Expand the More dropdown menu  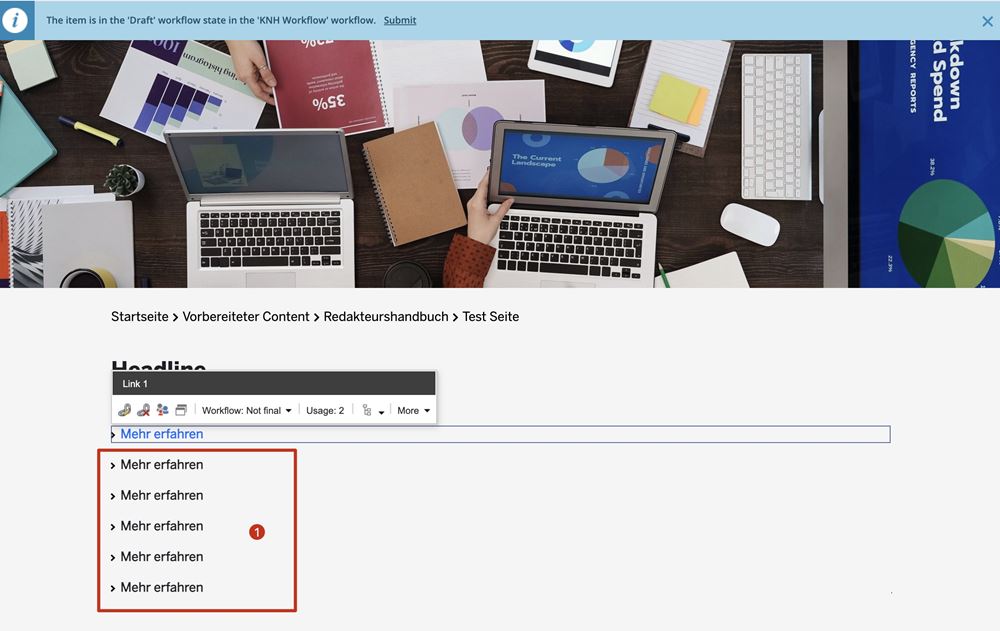(x=413, y=410)
